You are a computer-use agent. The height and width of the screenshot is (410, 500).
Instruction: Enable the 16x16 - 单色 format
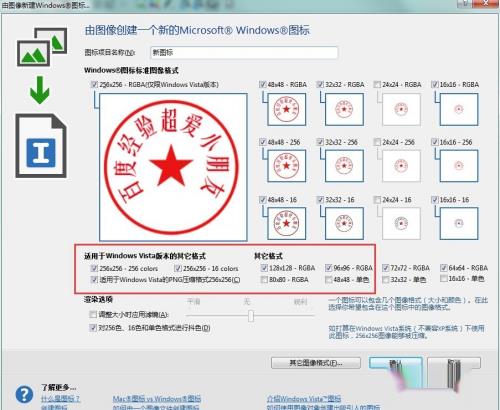coord(444,278)
